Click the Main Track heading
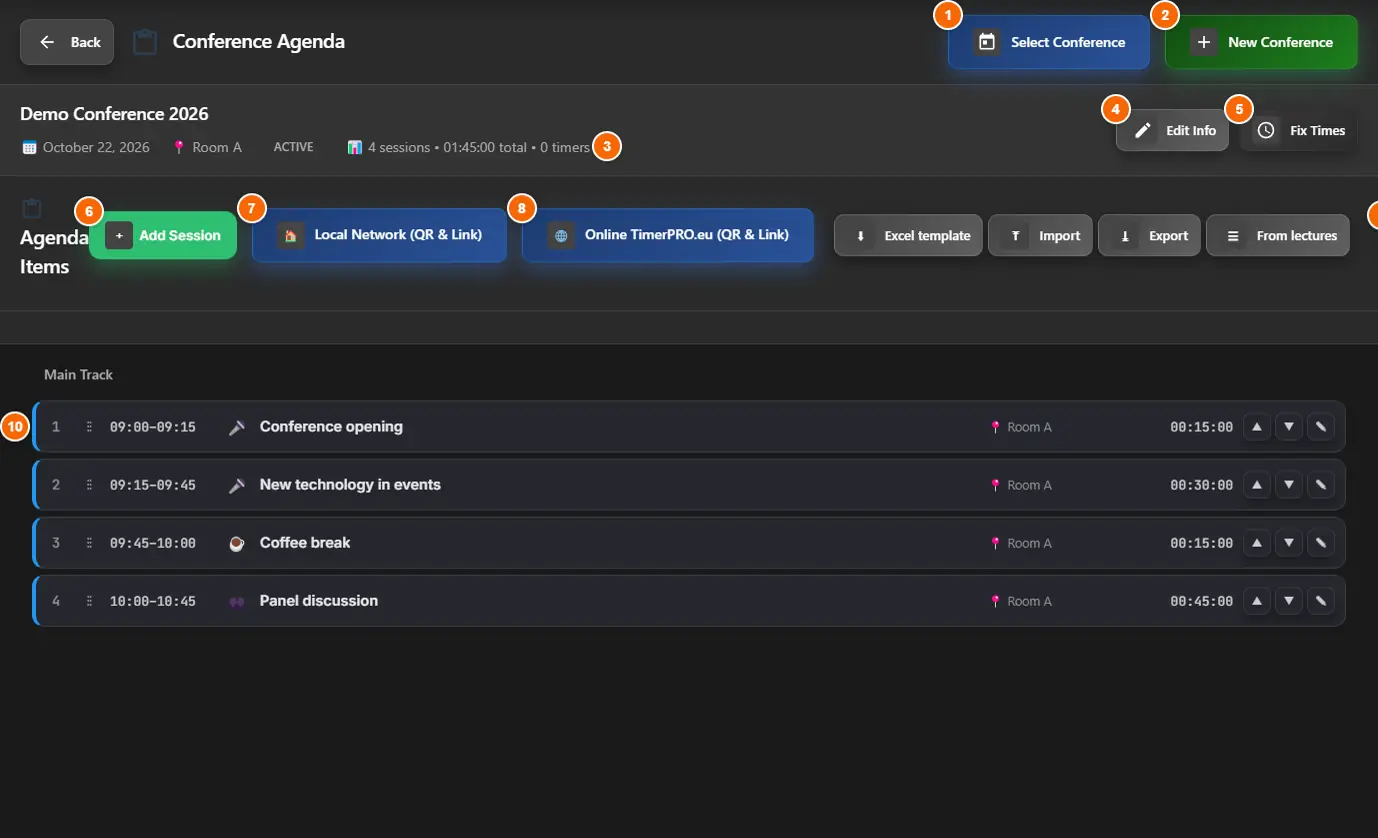The height and width of the screenshot is (838, 1378). (x=78, y=375)
